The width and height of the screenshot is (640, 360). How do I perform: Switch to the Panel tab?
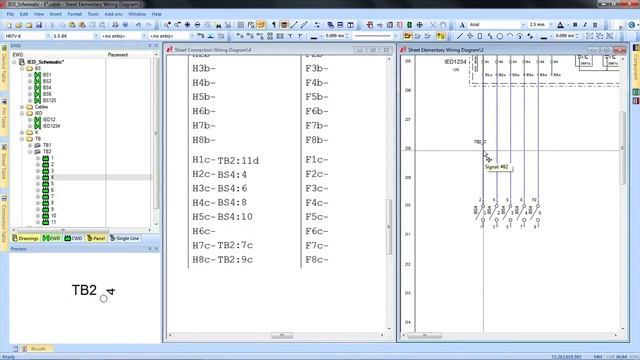click(x=96, y=238)
